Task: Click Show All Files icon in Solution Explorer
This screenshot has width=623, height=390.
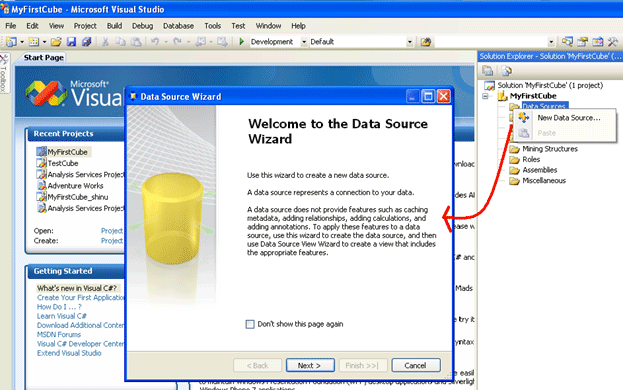Action: point(507,71)
